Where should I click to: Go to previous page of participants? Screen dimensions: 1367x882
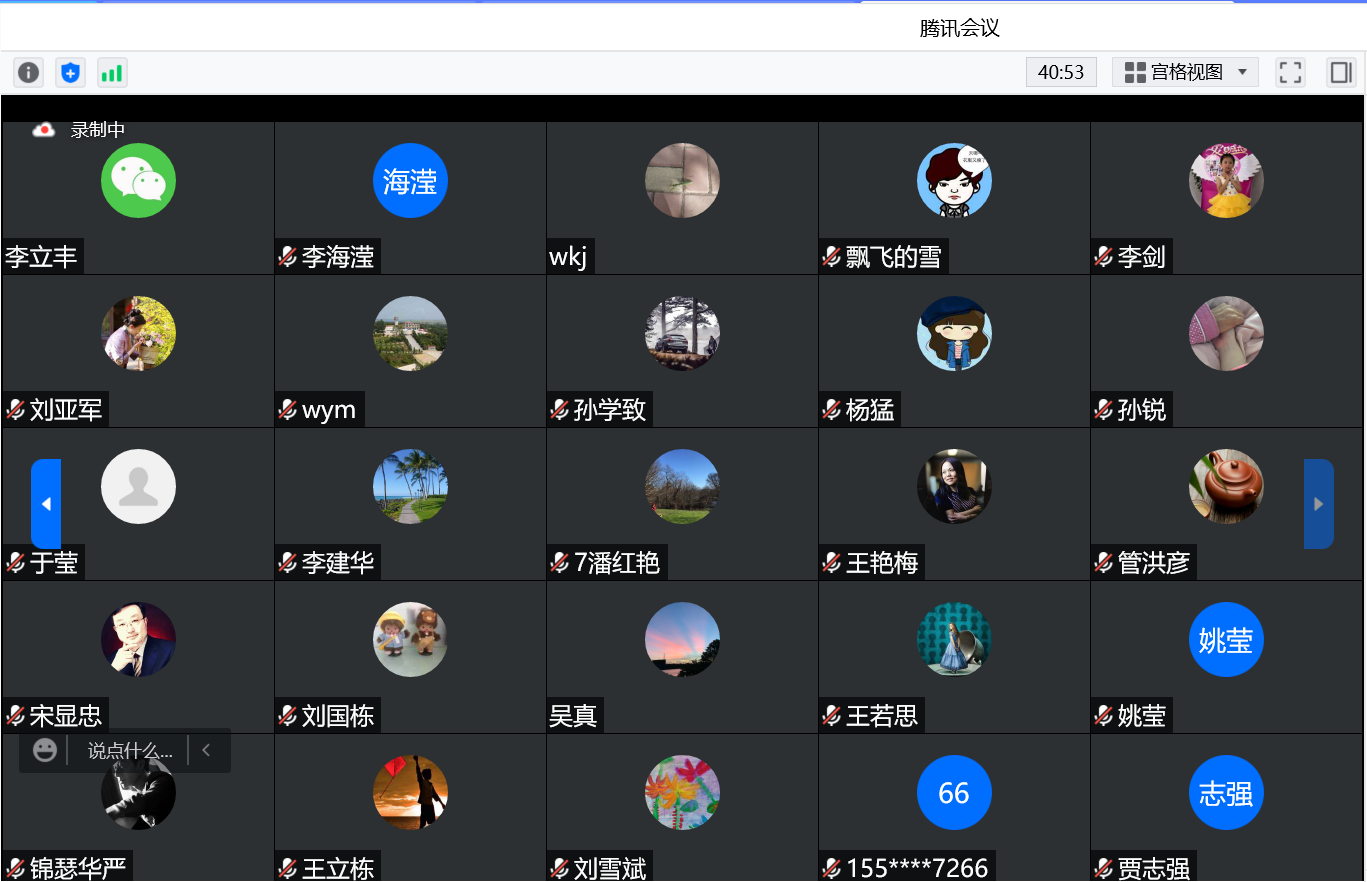[x=46, y=504]
